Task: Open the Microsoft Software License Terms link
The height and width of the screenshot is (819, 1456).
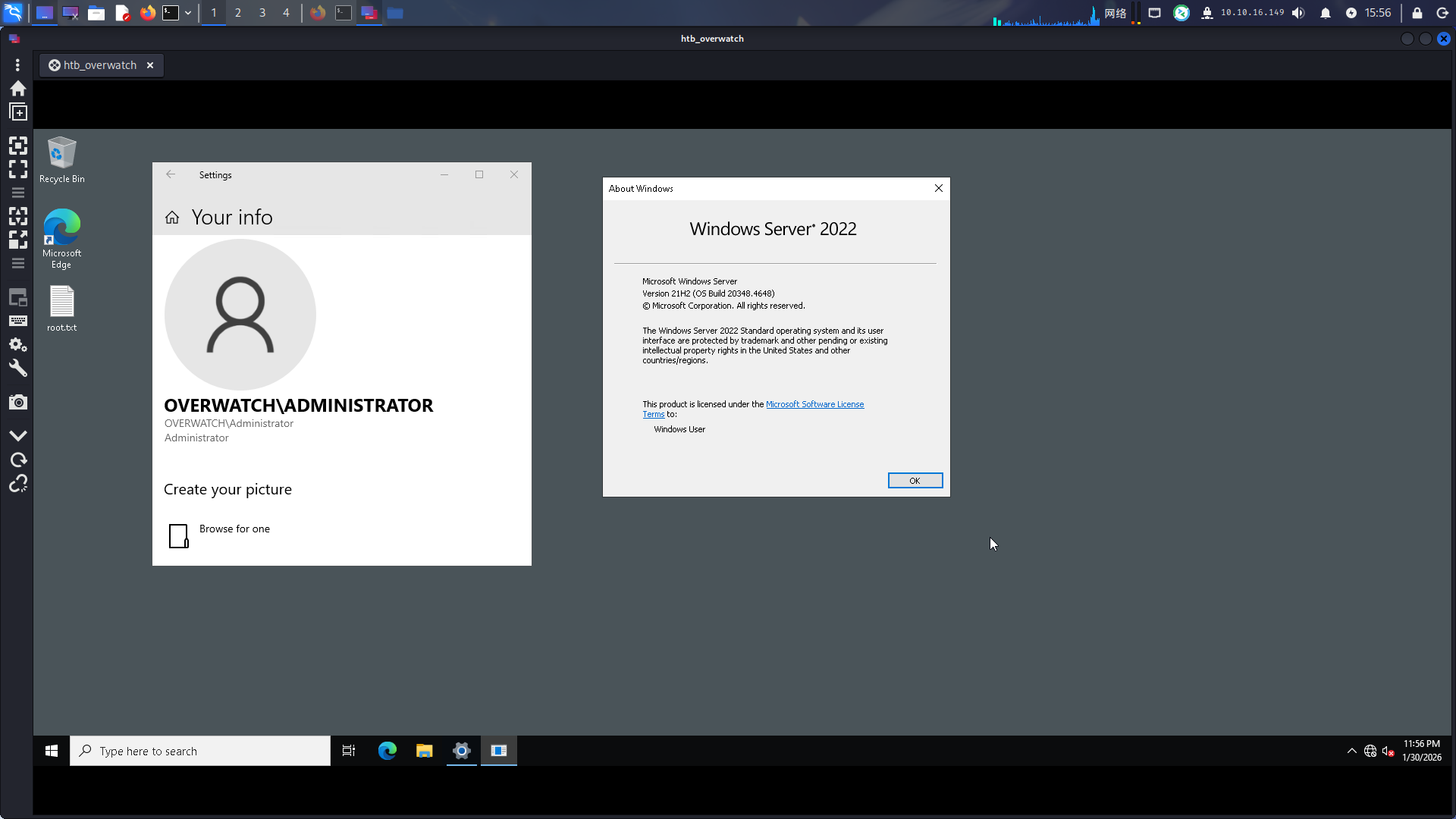Action: coord(814,404)
